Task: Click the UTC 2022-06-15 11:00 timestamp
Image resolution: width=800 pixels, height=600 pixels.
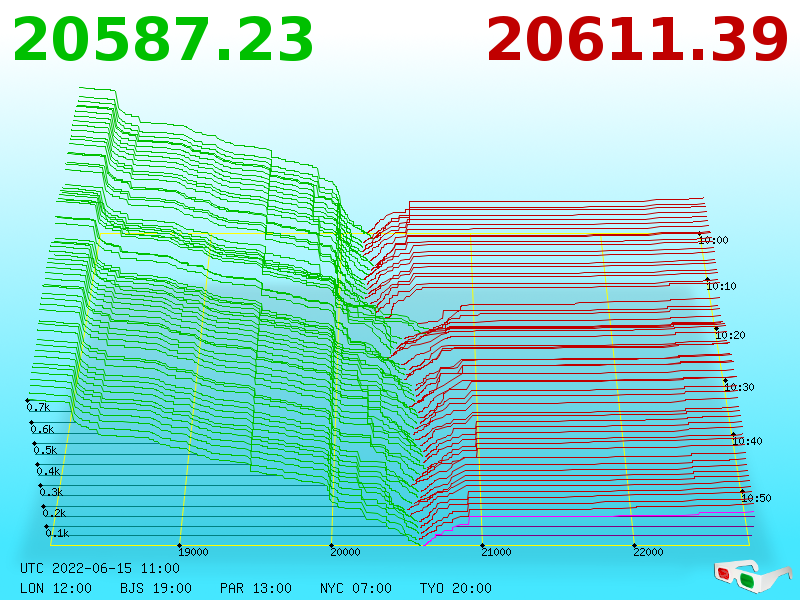Action: point(100,568)
